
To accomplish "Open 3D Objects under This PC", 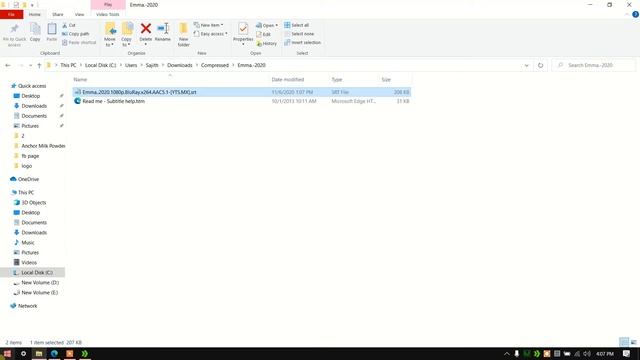I will click(x=33, y=202).
